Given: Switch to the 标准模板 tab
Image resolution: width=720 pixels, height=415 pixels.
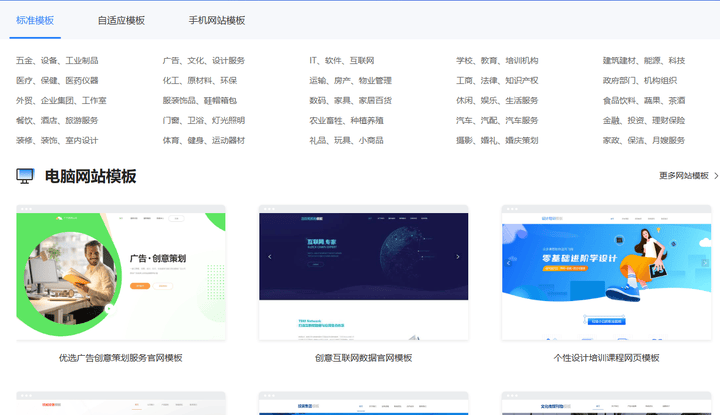Looking at the screenshot, I should point(35,20).
